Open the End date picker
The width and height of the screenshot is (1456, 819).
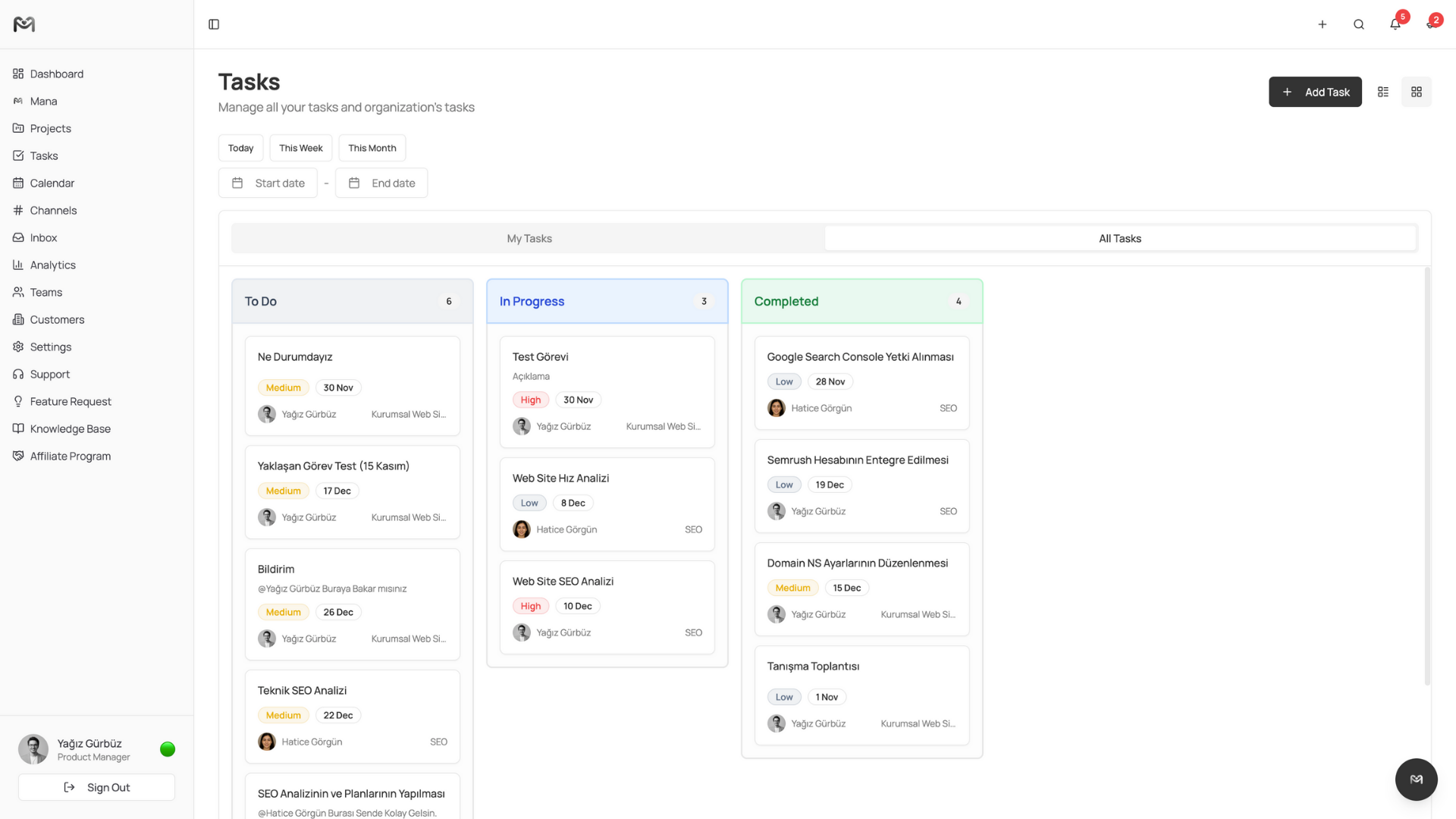[381, 183]
